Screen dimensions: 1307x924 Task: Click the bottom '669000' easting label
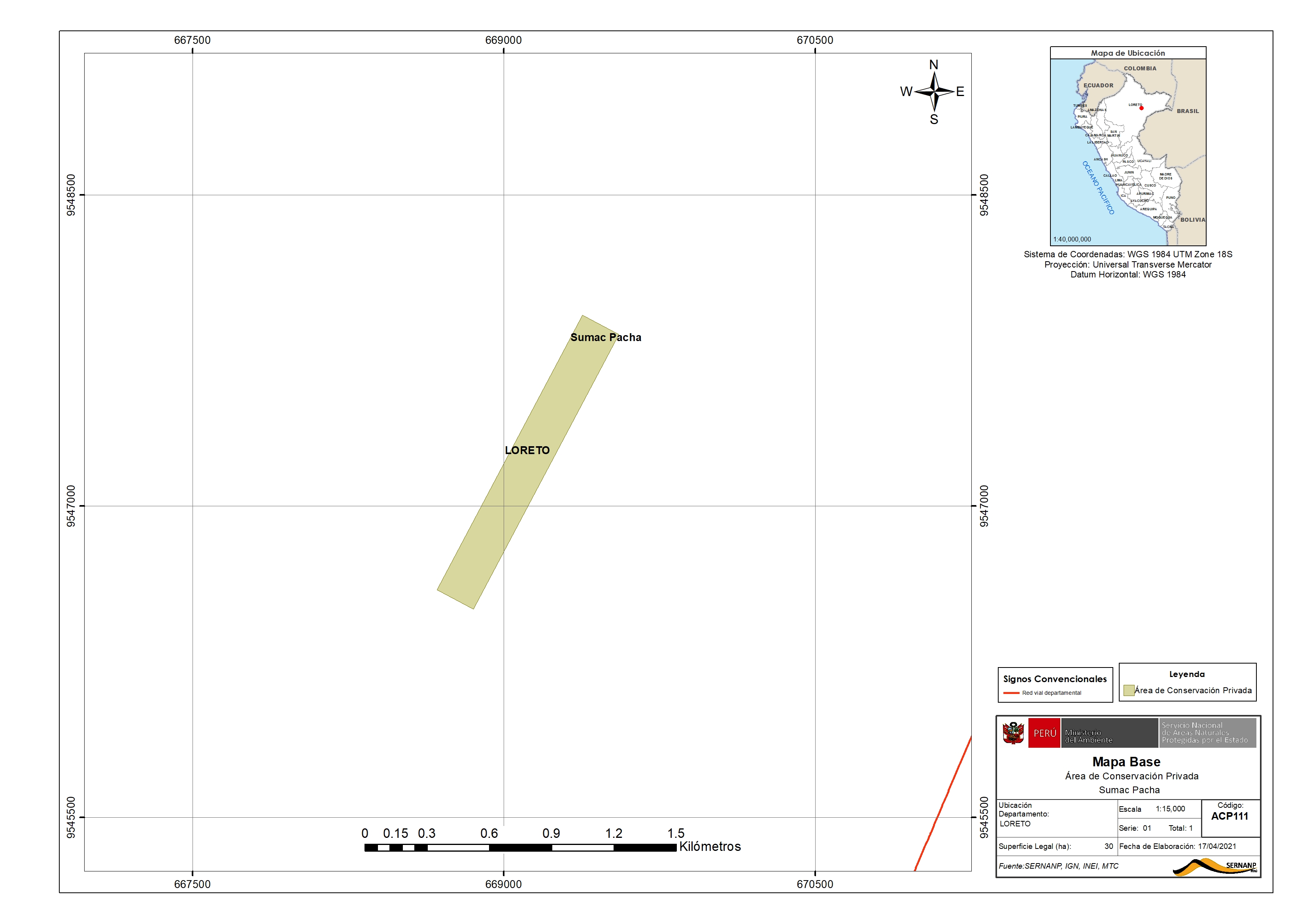(x=503, y=884)
